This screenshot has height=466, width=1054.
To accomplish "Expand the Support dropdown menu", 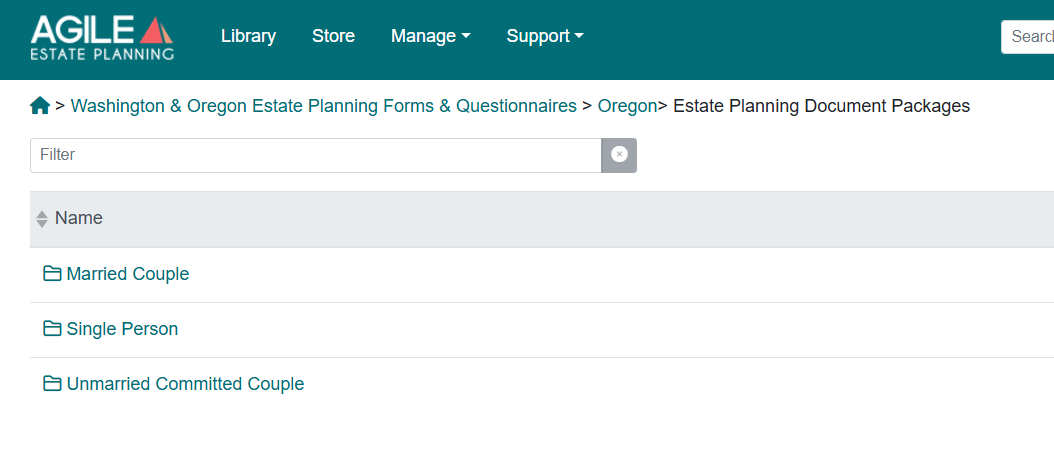I will pos(544,36).
